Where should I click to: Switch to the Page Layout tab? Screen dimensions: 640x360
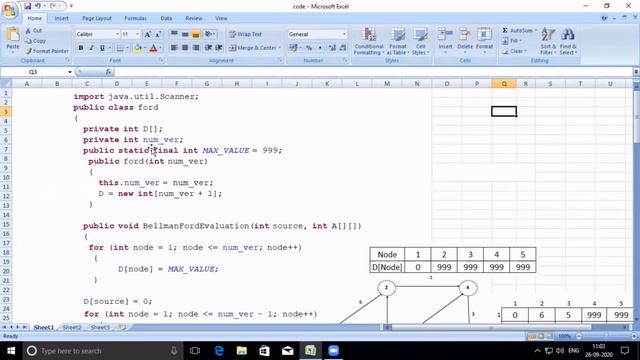(97, 18)
